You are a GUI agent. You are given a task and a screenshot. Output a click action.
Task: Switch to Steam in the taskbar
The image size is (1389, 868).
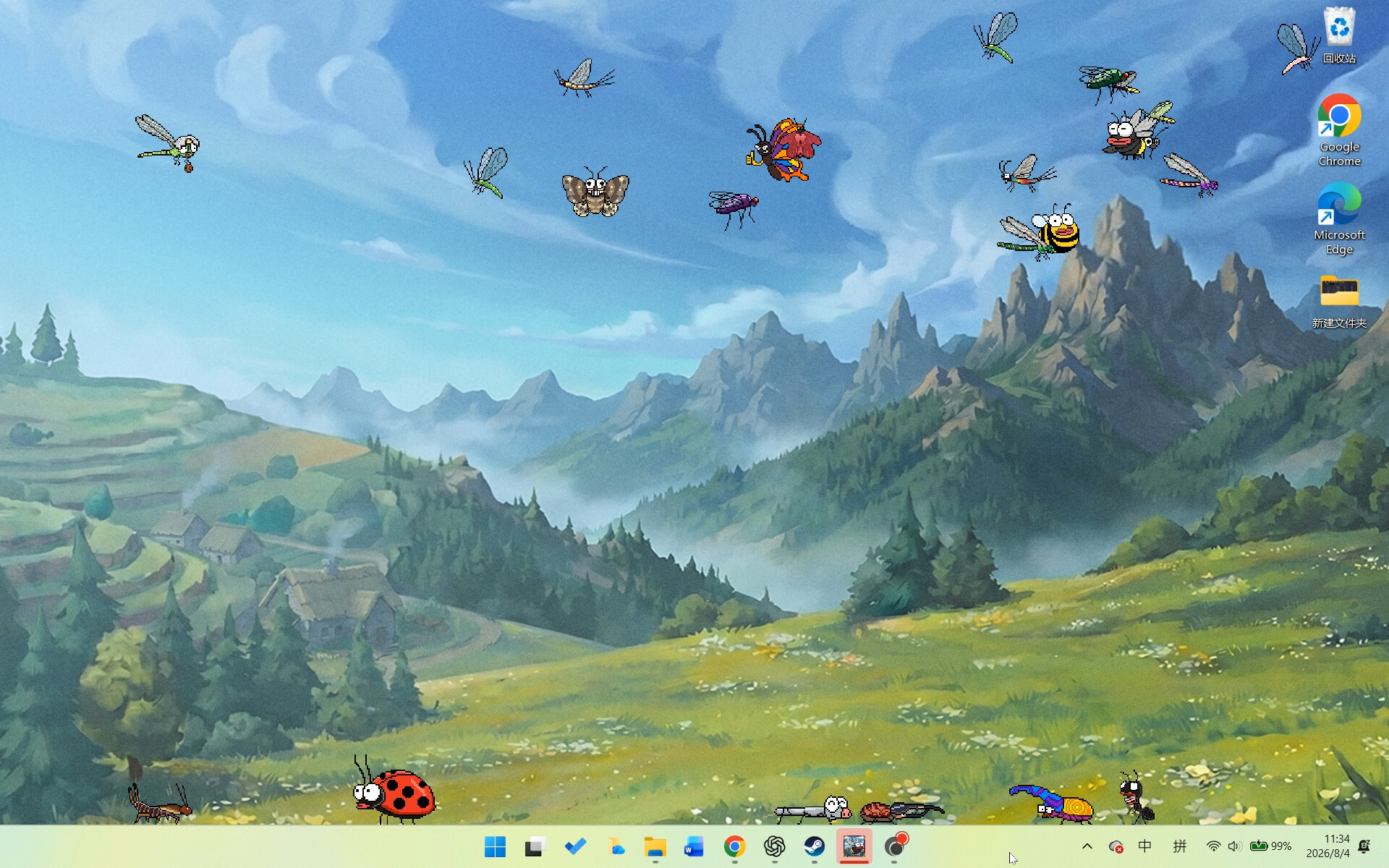point(815,846)
